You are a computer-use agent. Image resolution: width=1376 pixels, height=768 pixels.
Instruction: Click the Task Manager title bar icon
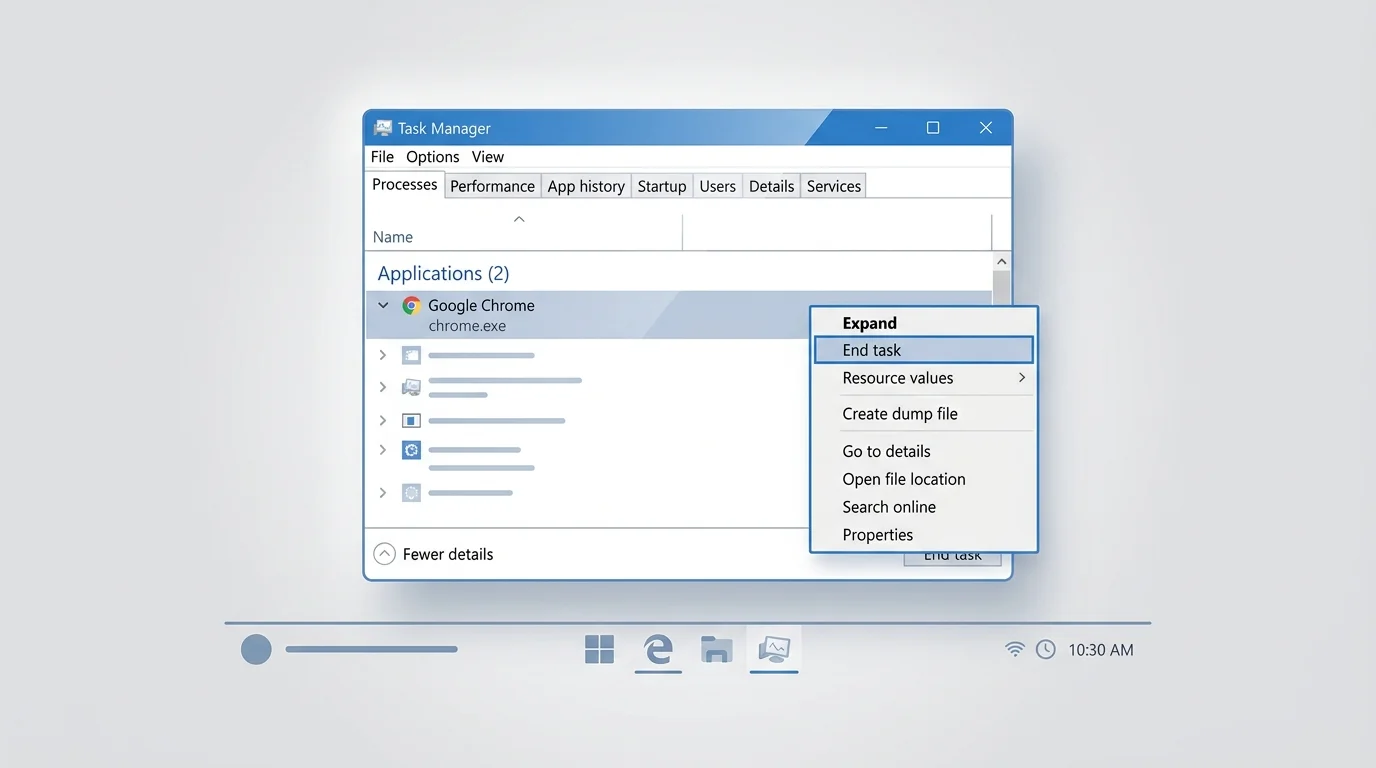383,128
